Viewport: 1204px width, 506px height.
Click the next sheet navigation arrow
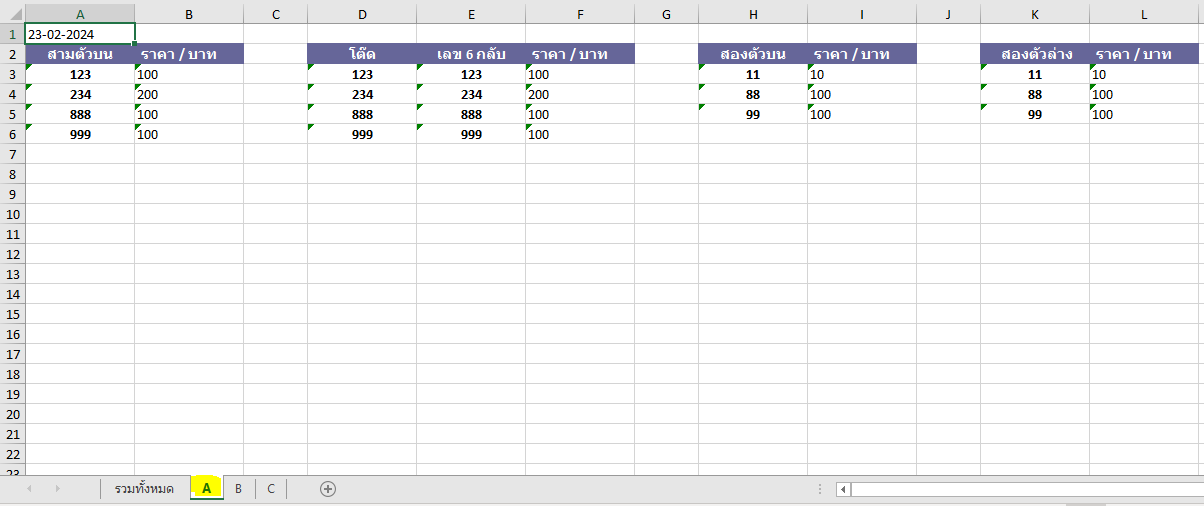[x=57, y=489]
